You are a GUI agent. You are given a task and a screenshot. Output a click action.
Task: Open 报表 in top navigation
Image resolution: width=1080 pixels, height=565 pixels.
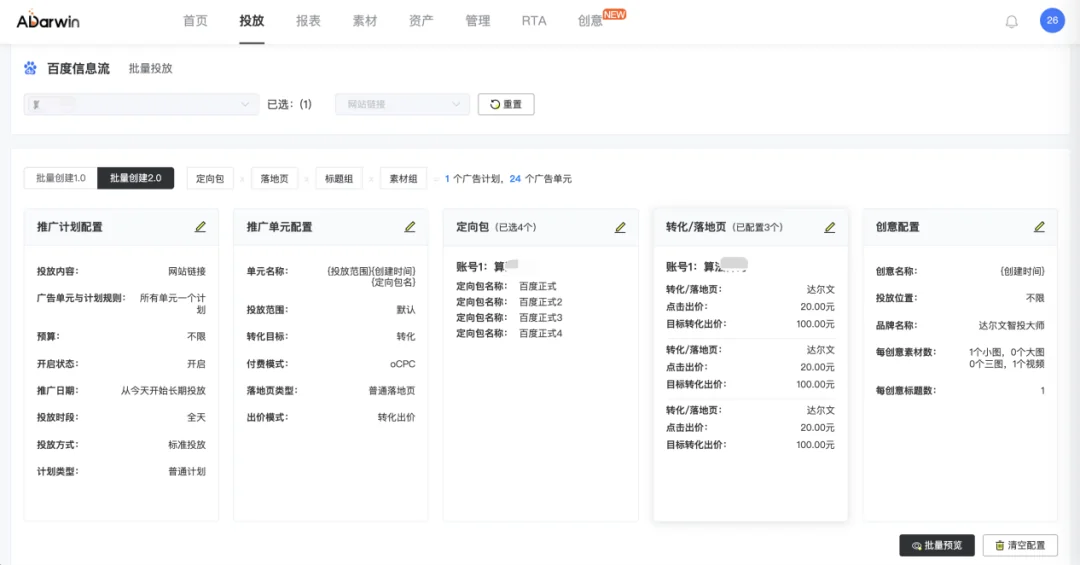308,21
